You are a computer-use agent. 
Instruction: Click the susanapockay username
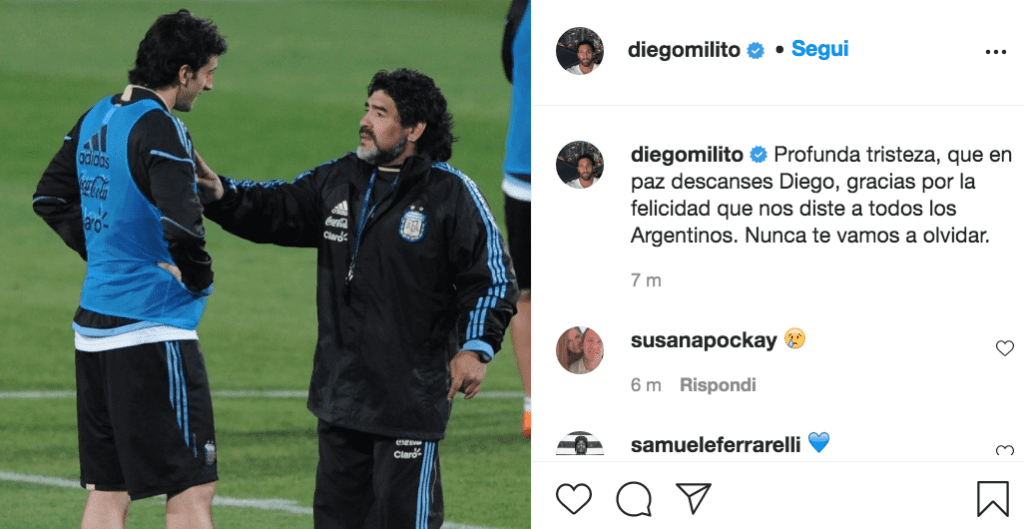point(703,340)
